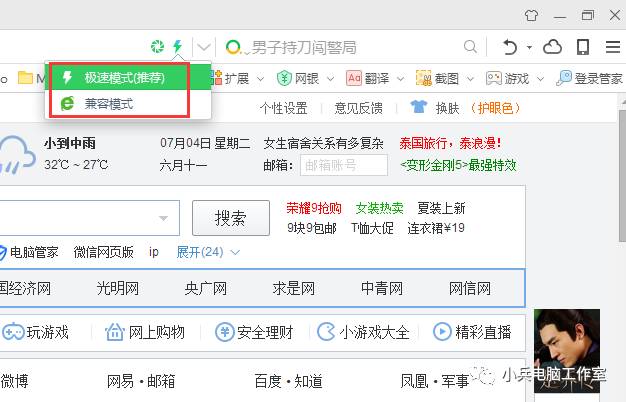Expand the 截图 dropdown arrow
This screenshot has width=626, height=402.
coord(470,79)
